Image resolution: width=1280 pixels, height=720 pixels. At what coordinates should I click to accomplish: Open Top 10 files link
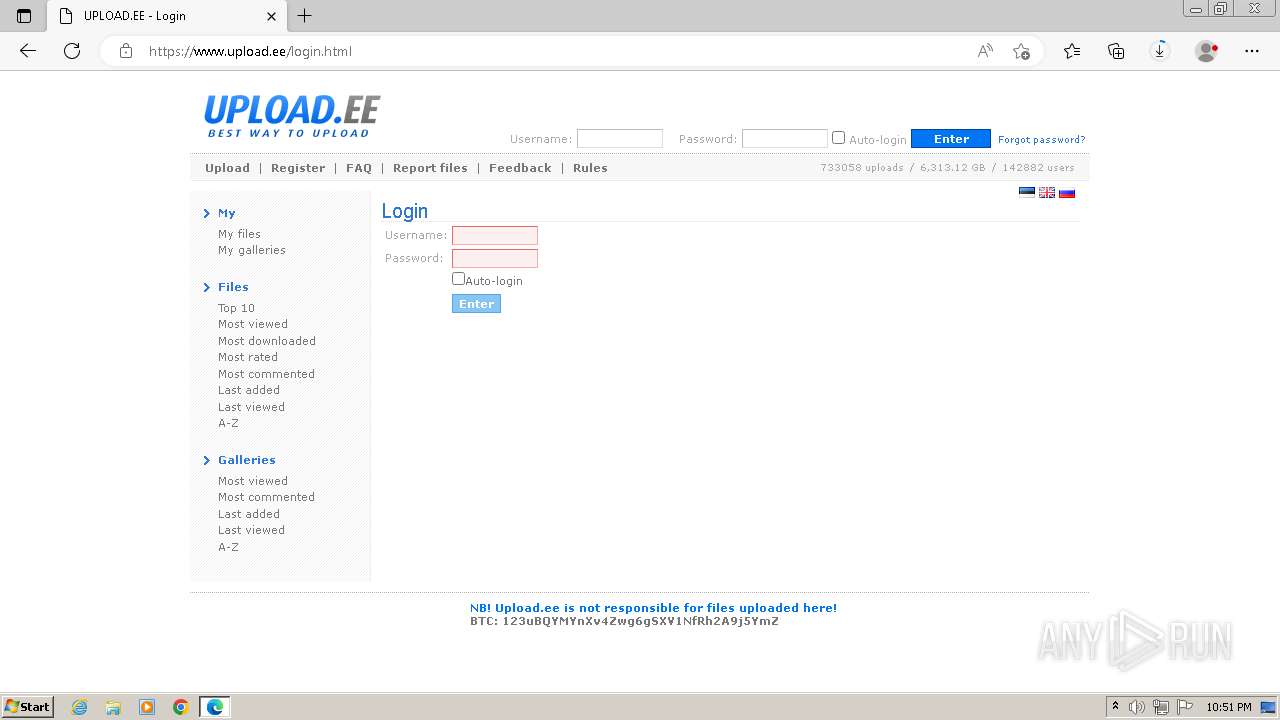(236, 308)
